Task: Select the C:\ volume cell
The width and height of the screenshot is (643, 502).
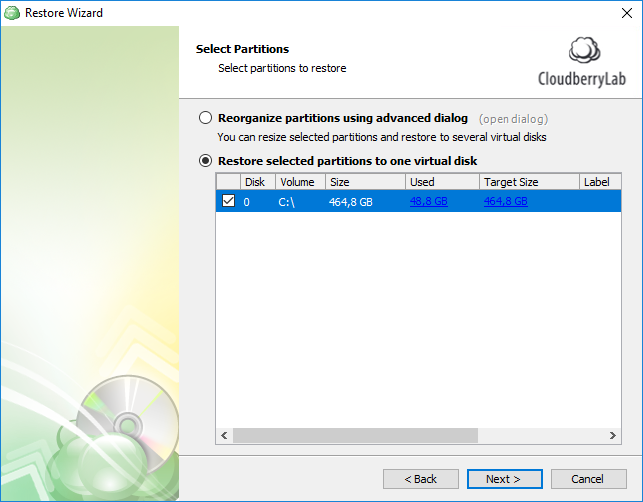Action: (x=286, y=202)
